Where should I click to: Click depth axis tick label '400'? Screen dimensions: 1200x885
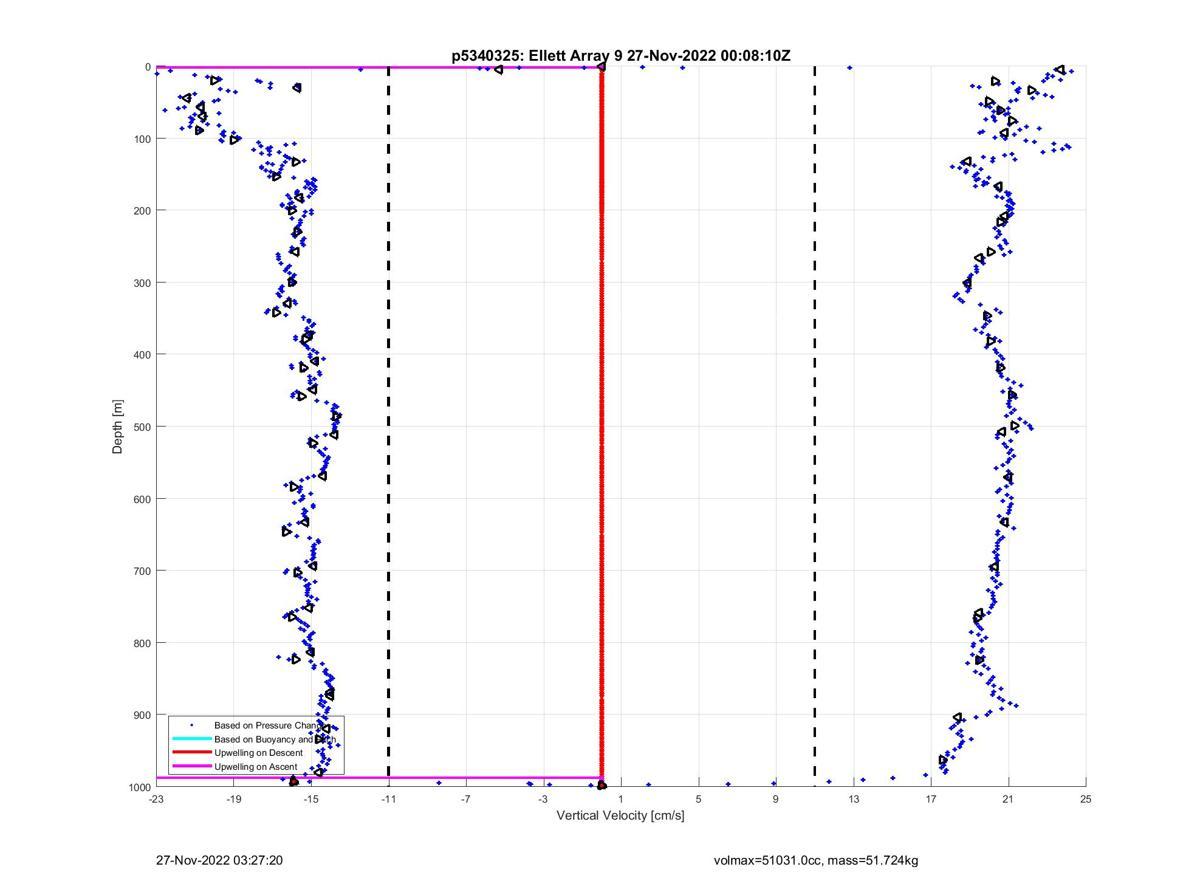point(141,355)
